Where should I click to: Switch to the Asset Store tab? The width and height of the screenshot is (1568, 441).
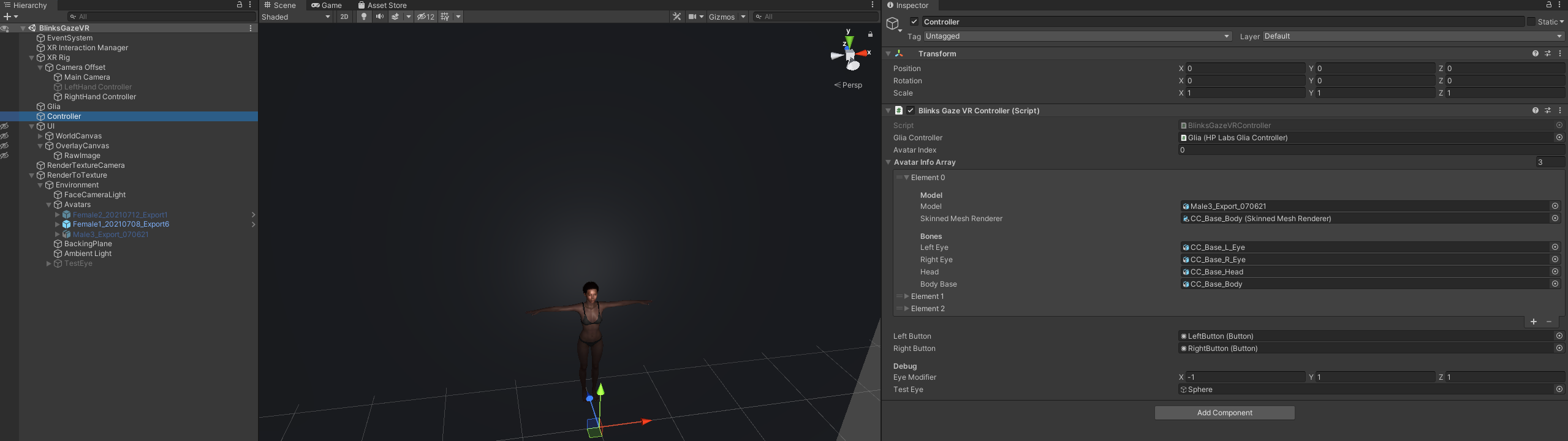click(382, 5)
